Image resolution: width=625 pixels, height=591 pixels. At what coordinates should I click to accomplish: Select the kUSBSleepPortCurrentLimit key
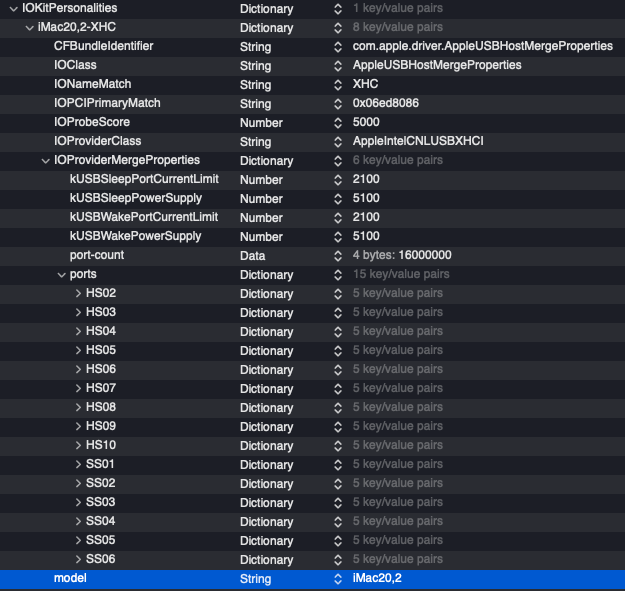(144, 179)
